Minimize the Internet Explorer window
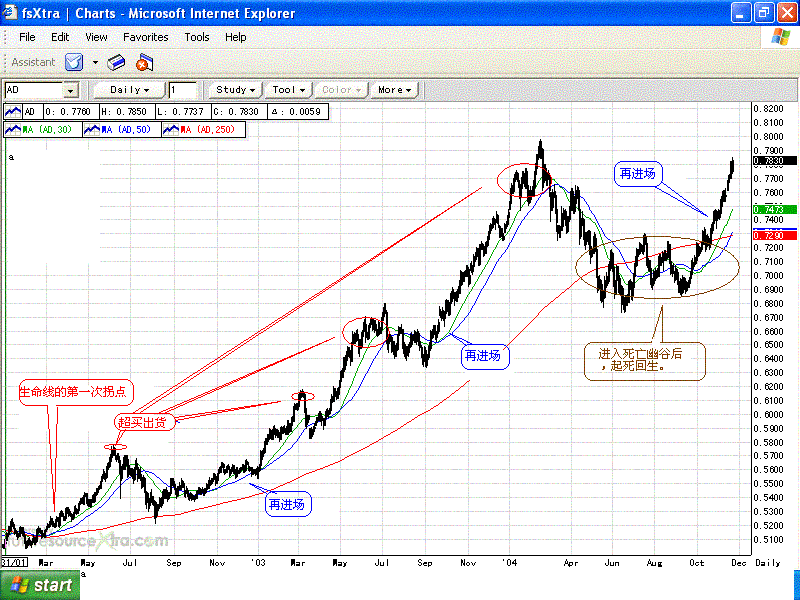The width and height of the screenshot is (800, 600). [x=740, y=13]
